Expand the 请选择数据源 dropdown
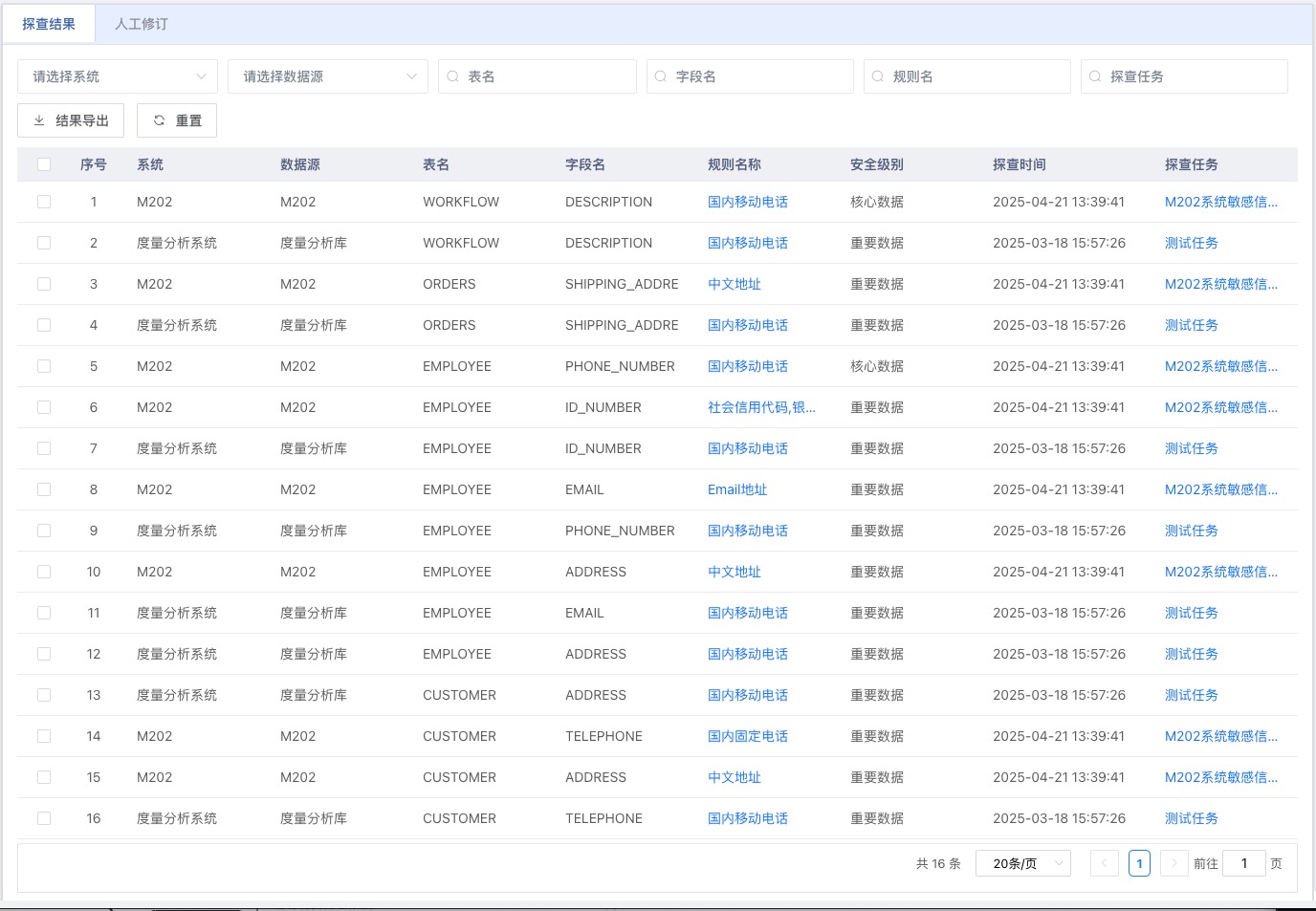Viewport: 1316px width, 911px height. click(x=327, y=76)
